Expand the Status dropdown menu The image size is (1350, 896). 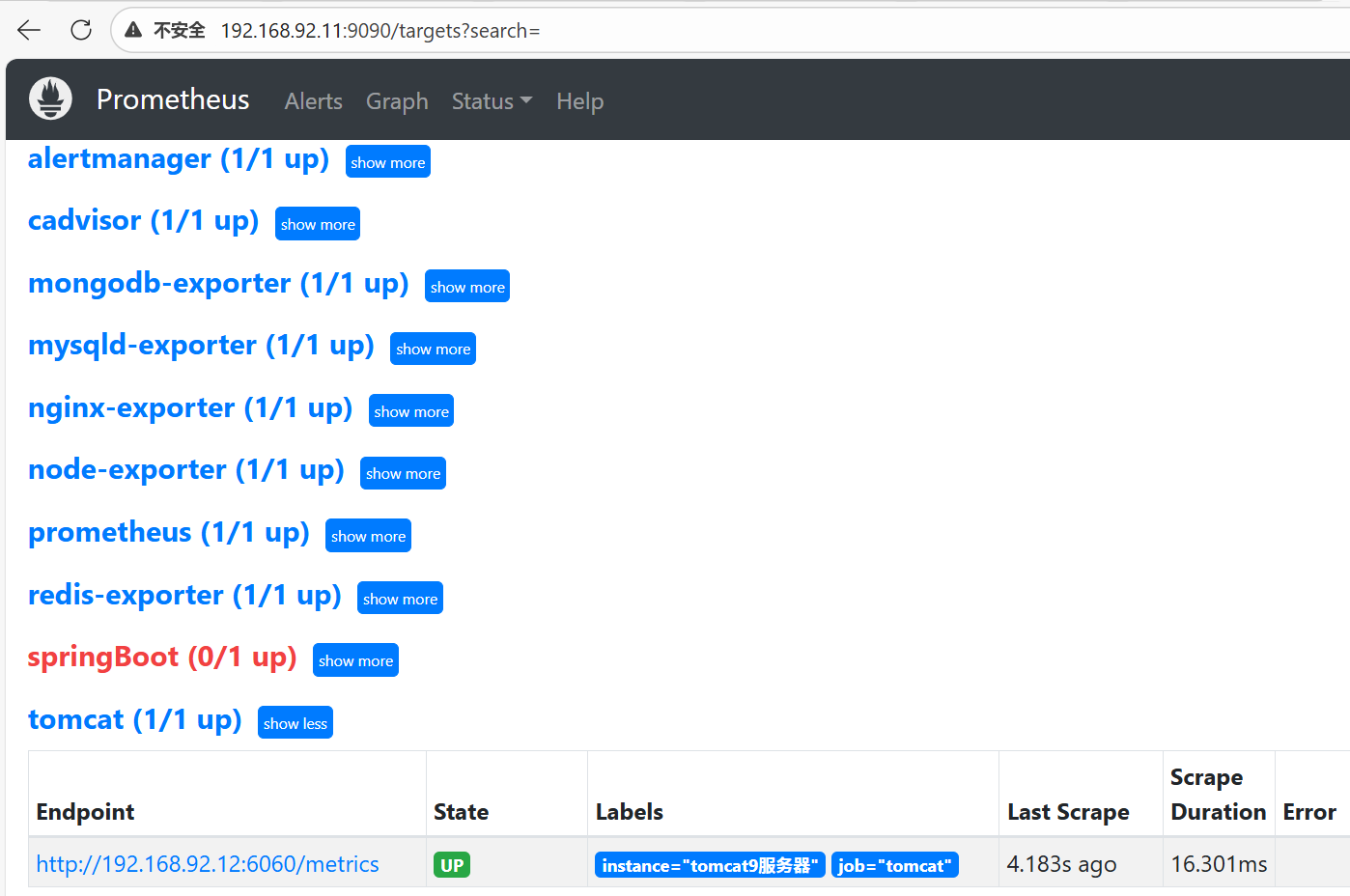point(492,101)
